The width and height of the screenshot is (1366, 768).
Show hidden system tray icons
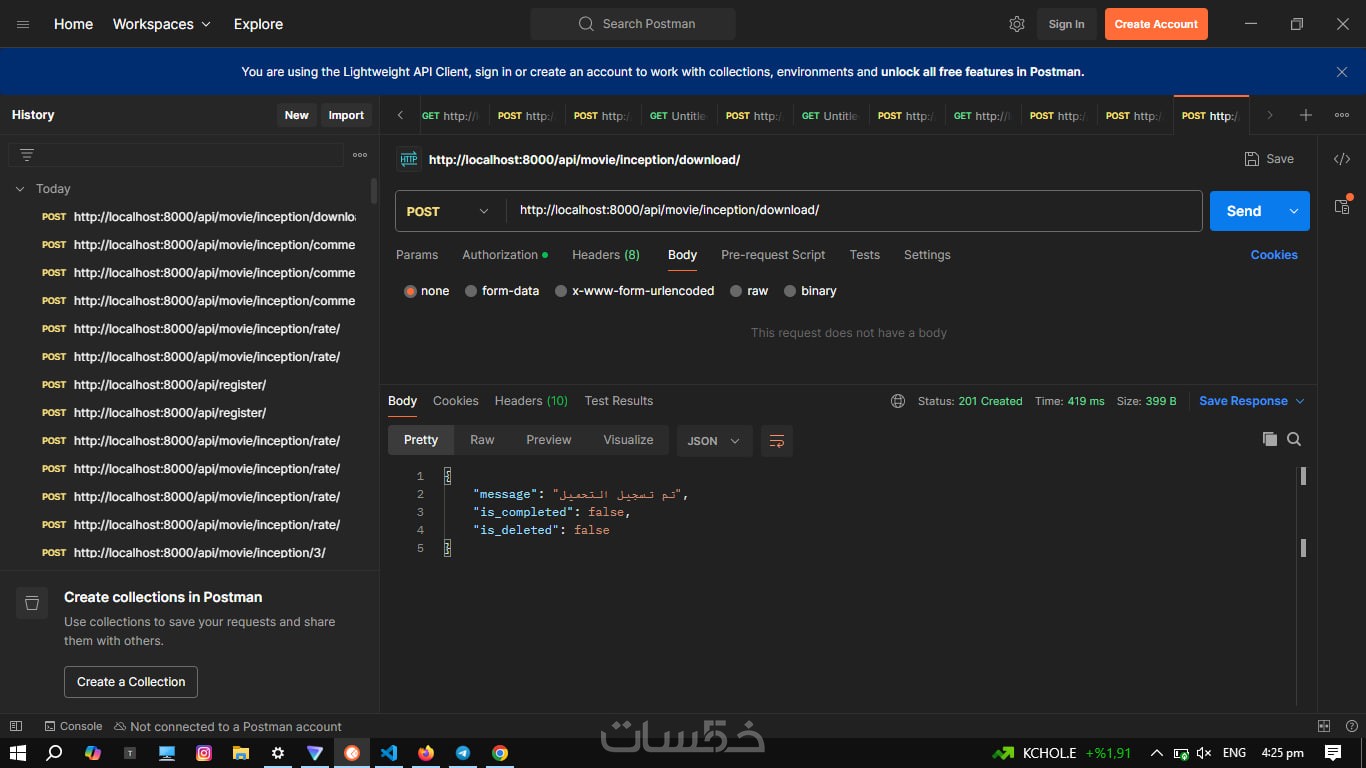[1157, 753]
